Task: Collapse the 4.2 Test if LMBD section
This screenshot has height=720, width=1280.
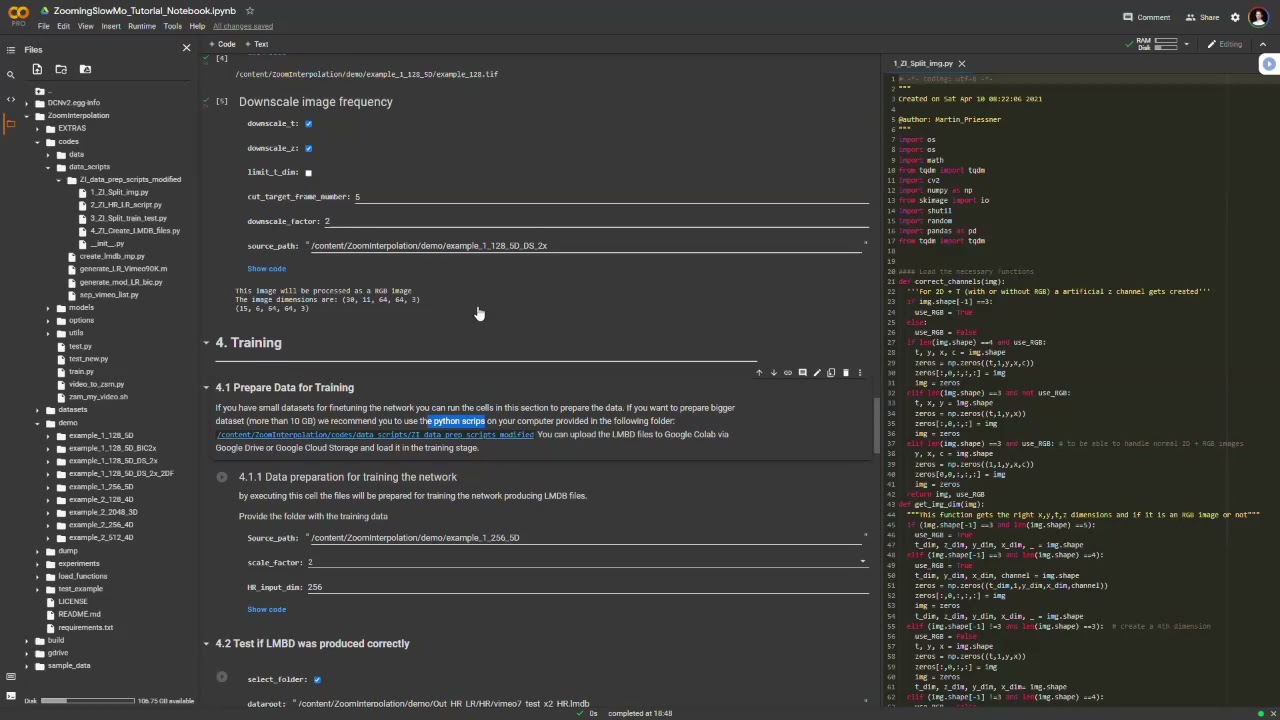Action: (x=207, y=644)
